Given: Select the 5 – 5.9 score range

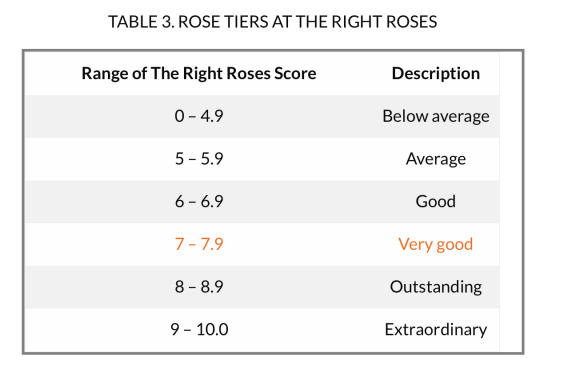Looking at the screenshot, I should [x=199, y=159].
